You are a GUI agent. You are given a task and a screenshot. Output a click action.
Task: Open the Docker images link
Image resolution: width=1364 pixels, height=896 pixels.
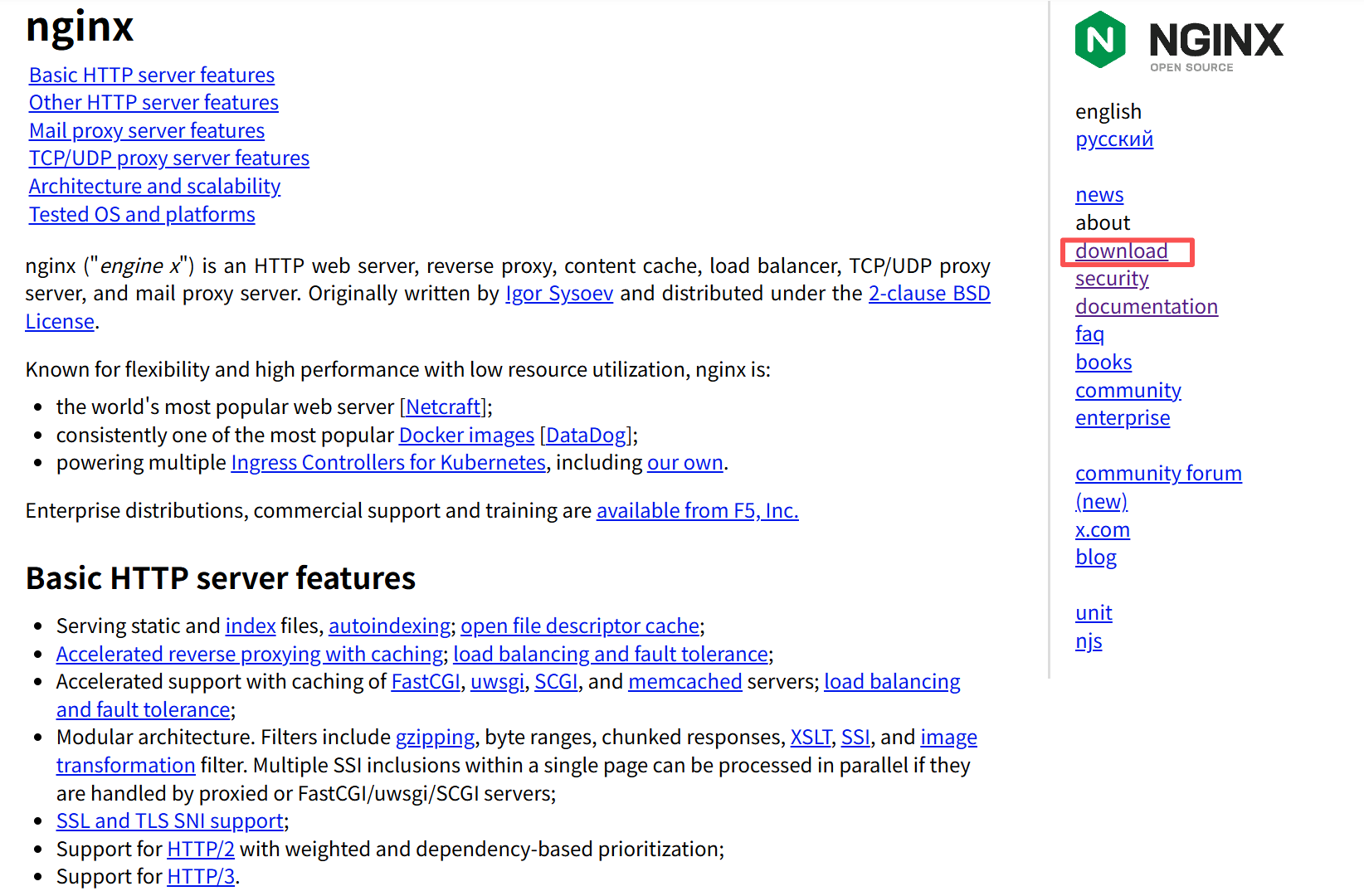466,435
